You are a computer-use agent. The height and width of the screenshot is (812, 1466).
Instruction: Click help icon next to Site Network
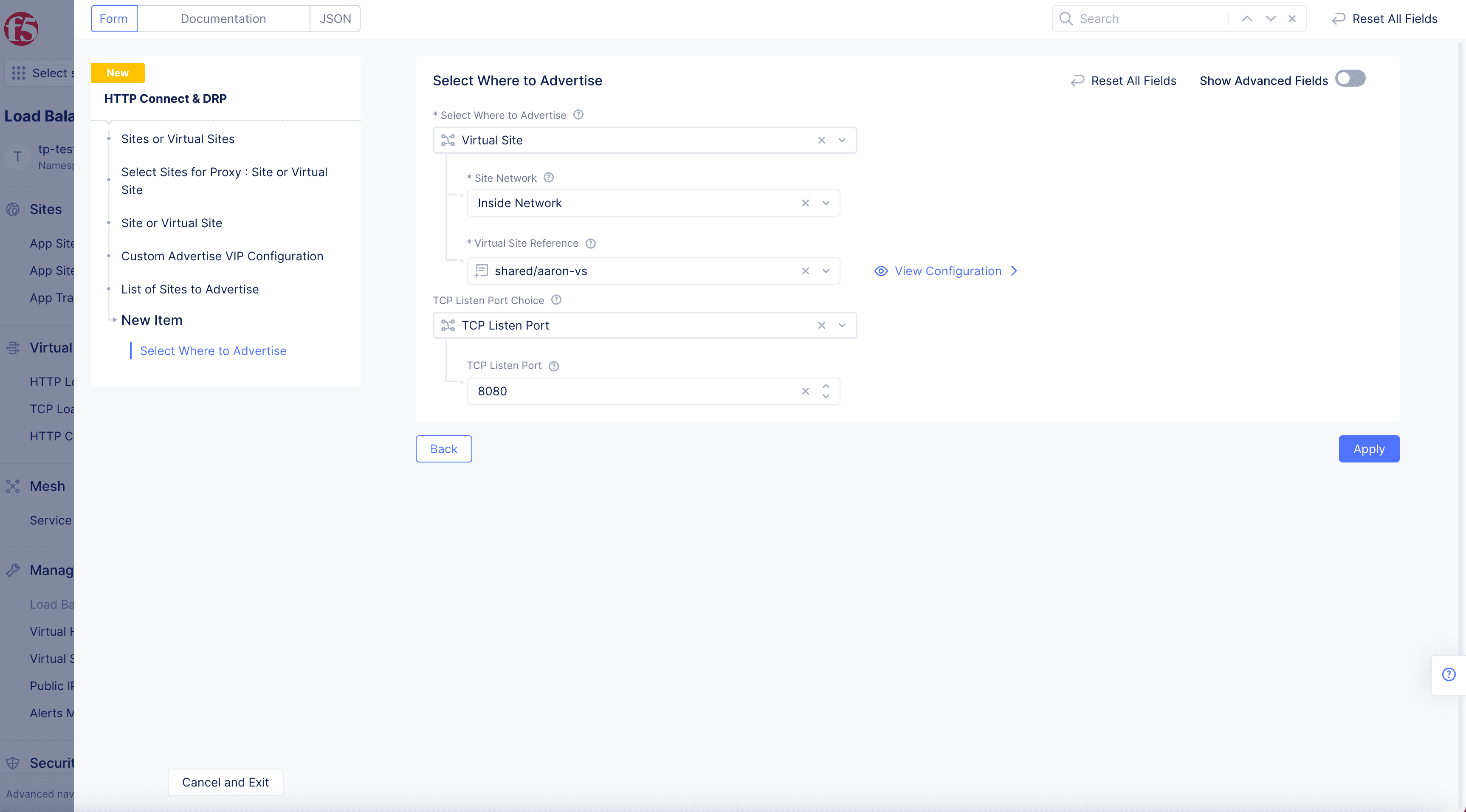click(x=549, y=178)
